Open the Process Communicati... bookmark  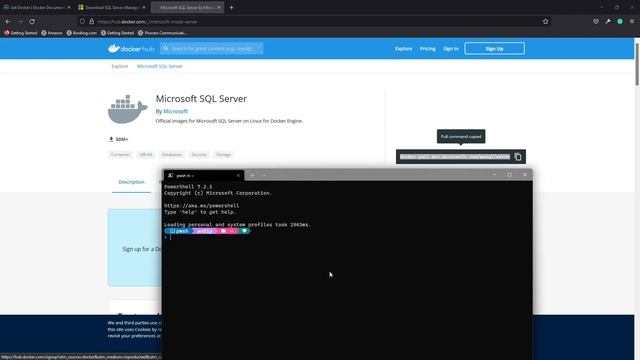[162, 33]
